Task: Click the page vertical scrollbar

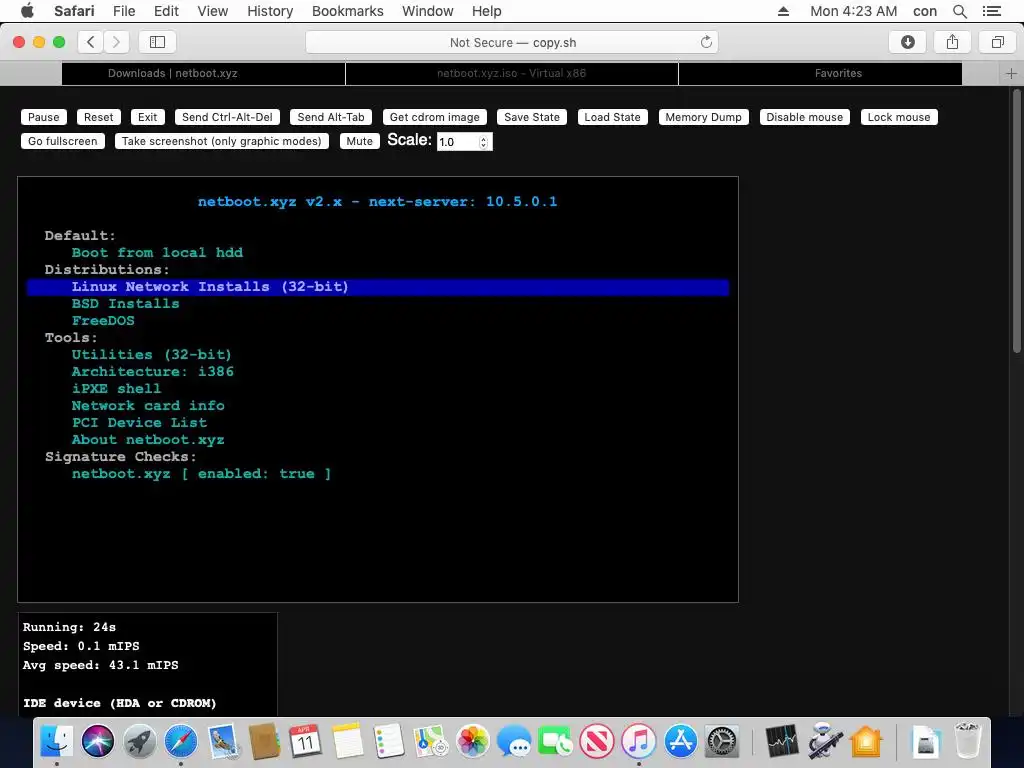Action: [x=1017, y=222]
